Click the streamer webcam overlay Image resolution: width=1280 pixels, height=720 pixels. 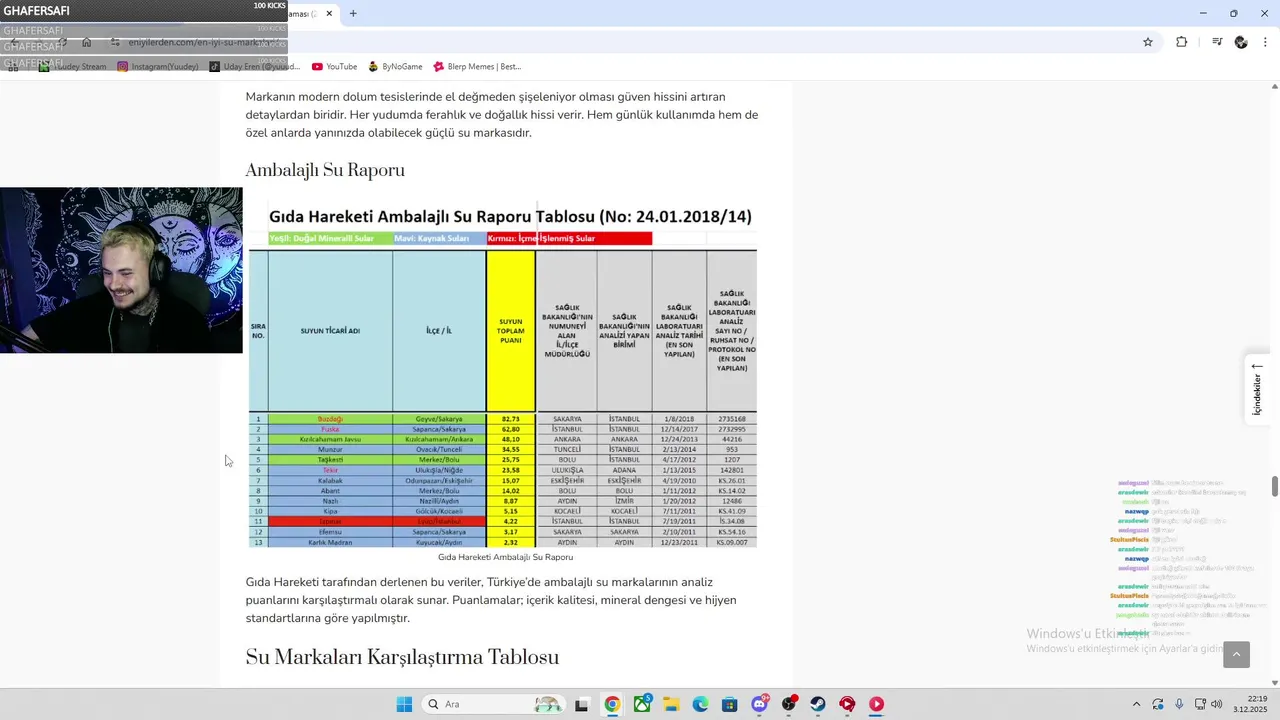(x=121, y=270)
